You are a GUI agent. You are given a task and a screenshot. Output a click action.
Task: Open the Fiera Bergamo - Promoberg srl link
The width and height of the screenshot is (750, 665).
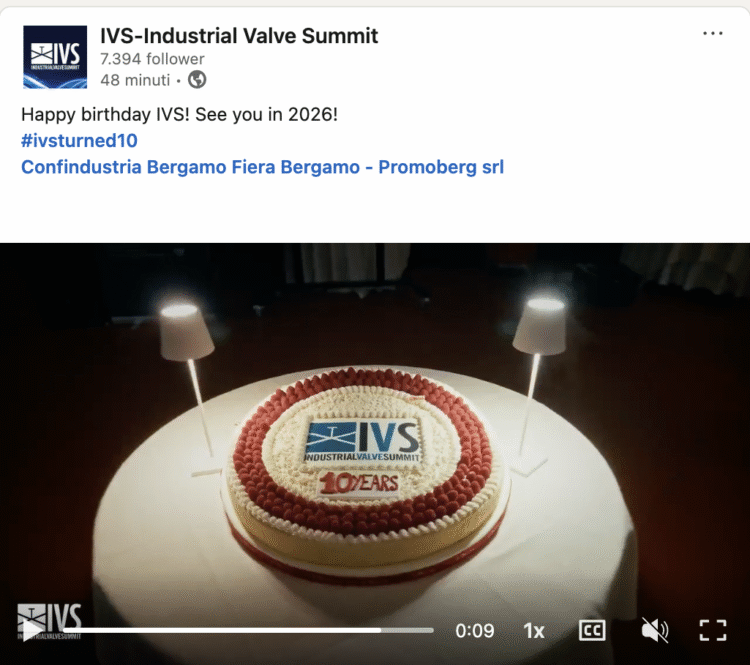pyautogui.click(x=368, y=167)
